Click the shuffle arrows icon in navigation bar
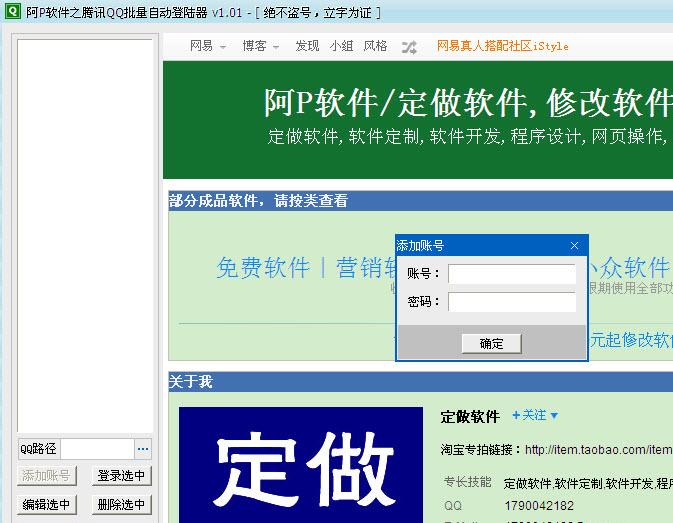 click(x=409, y=46)
